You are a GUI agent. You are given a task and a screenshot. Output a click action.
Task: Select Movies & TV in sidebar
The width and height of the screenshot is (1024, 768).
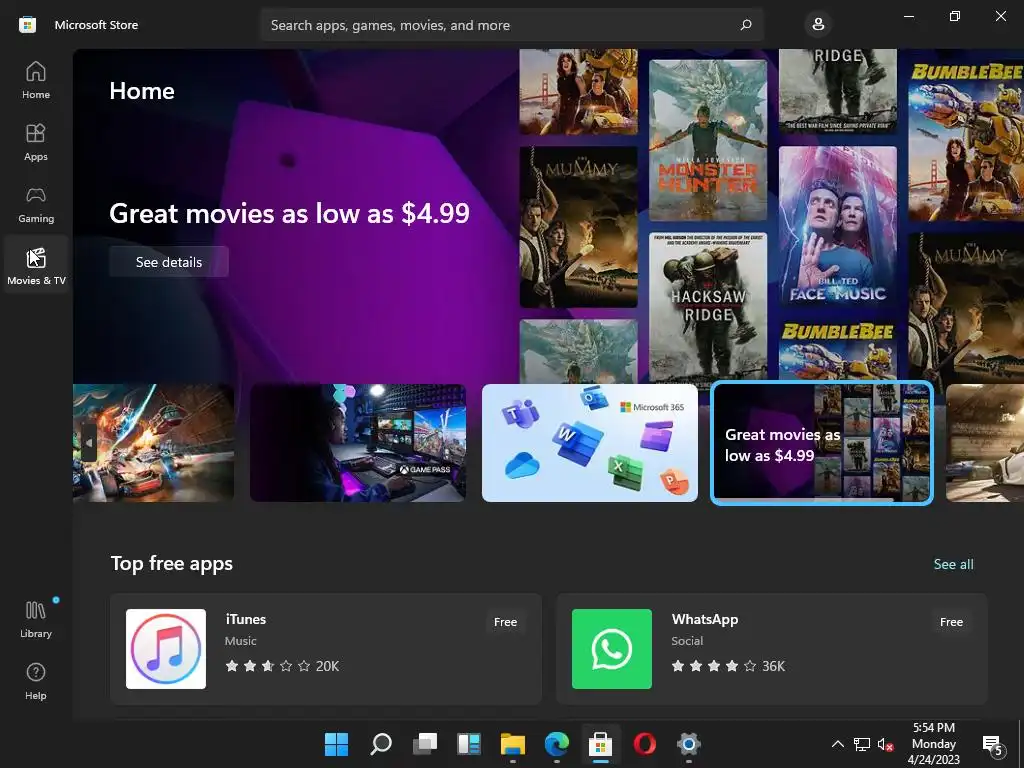coord(36,266)
